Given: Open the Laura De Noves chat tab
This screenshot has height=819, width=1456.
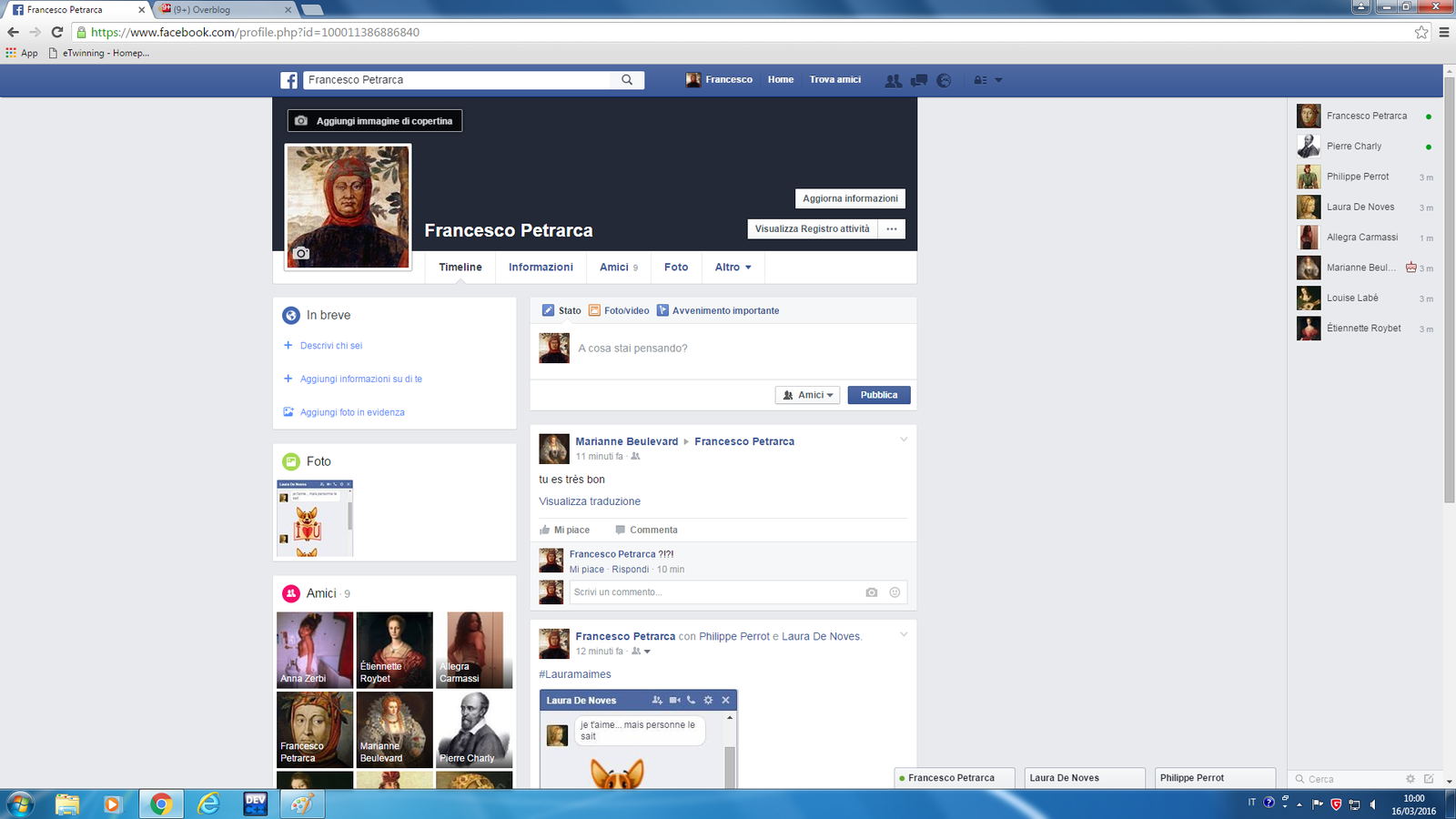Looking at the screenshot, I should (1084, 778).
